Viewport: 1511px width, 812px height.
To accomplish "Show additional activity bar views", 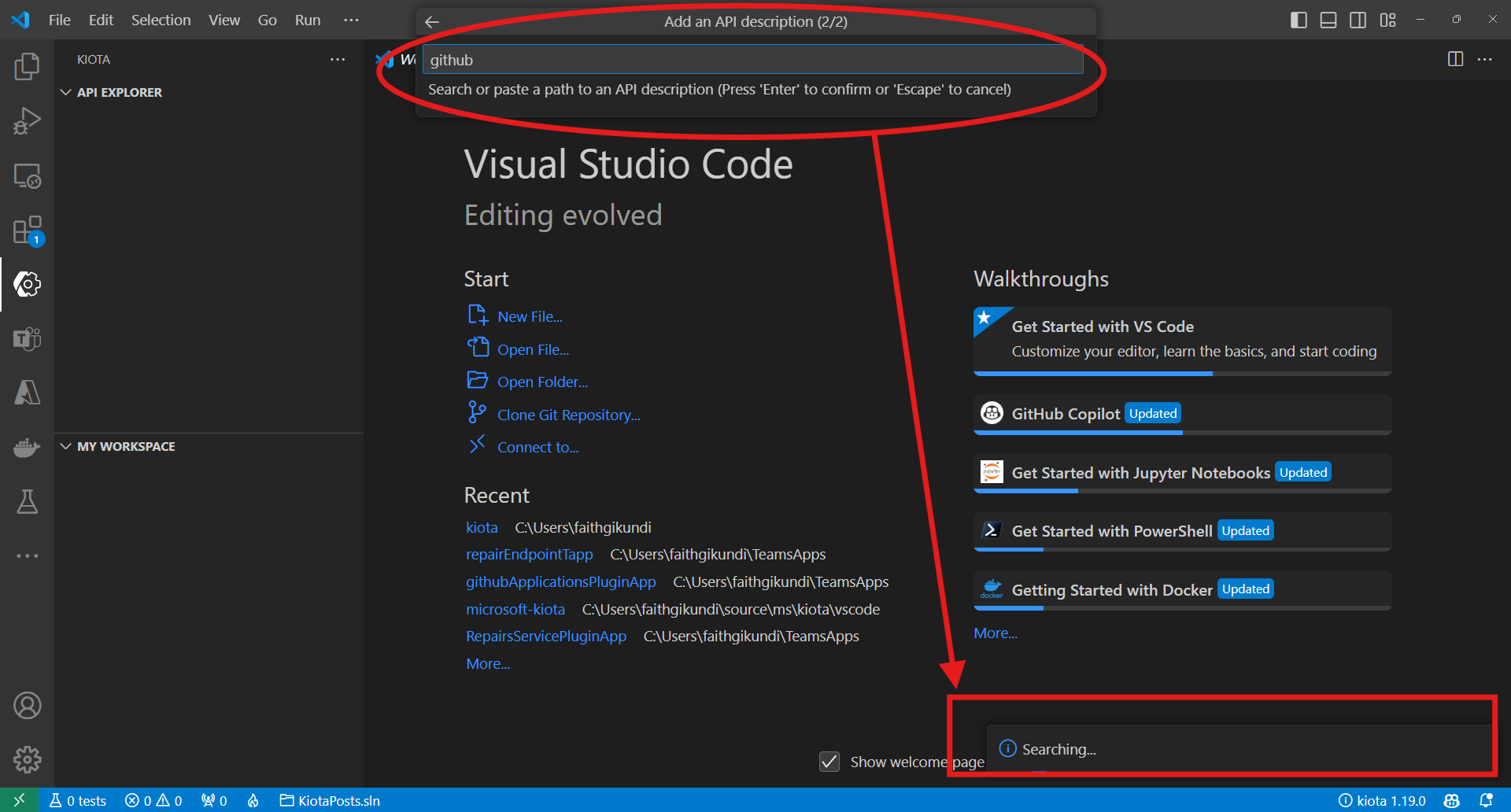I will (27, 555).
